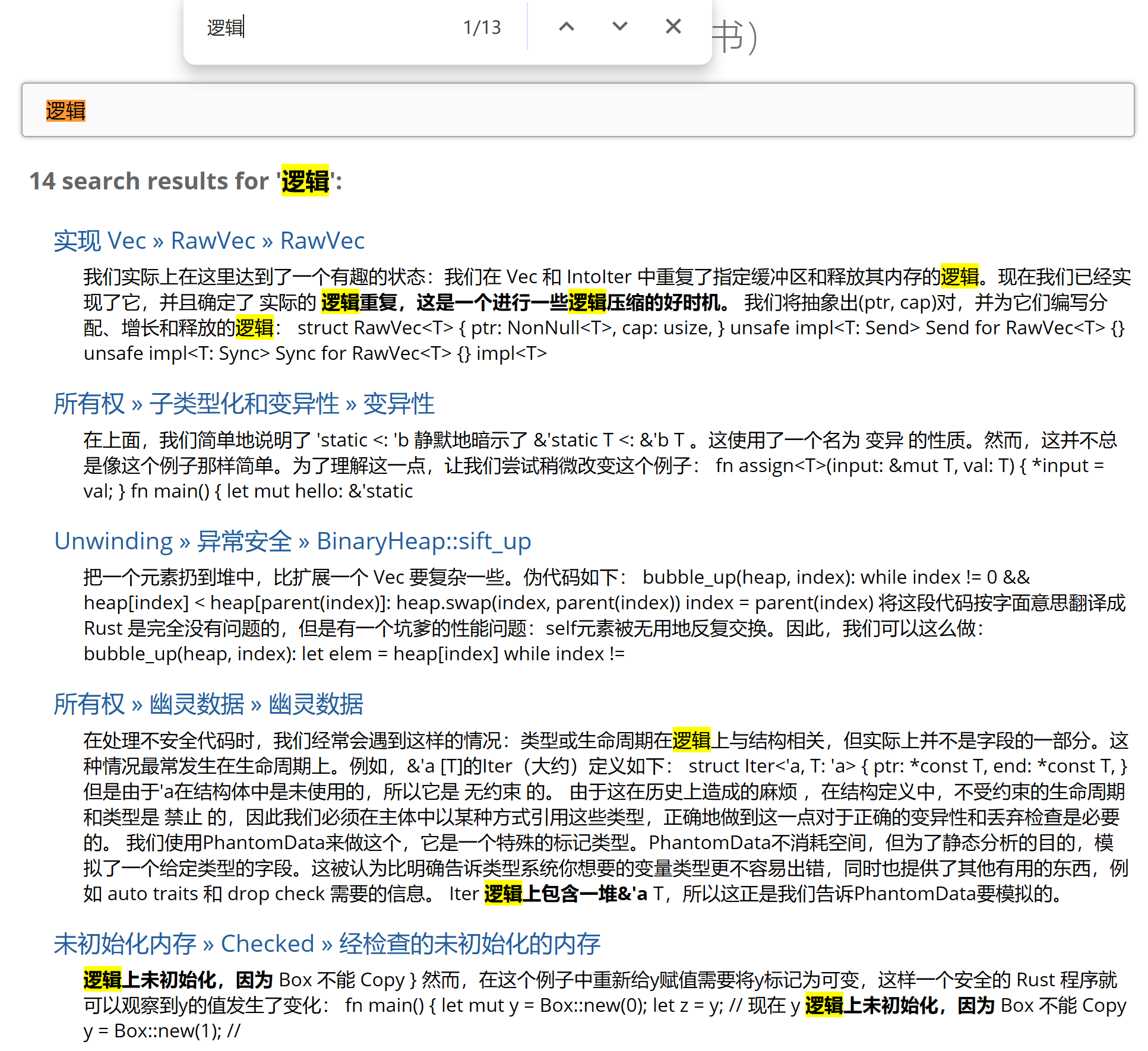The image size is (1148, 1051).
Task: Open result Unwinding » 异常安全 » BinaryHeap::sift_up
Action: 293,541
